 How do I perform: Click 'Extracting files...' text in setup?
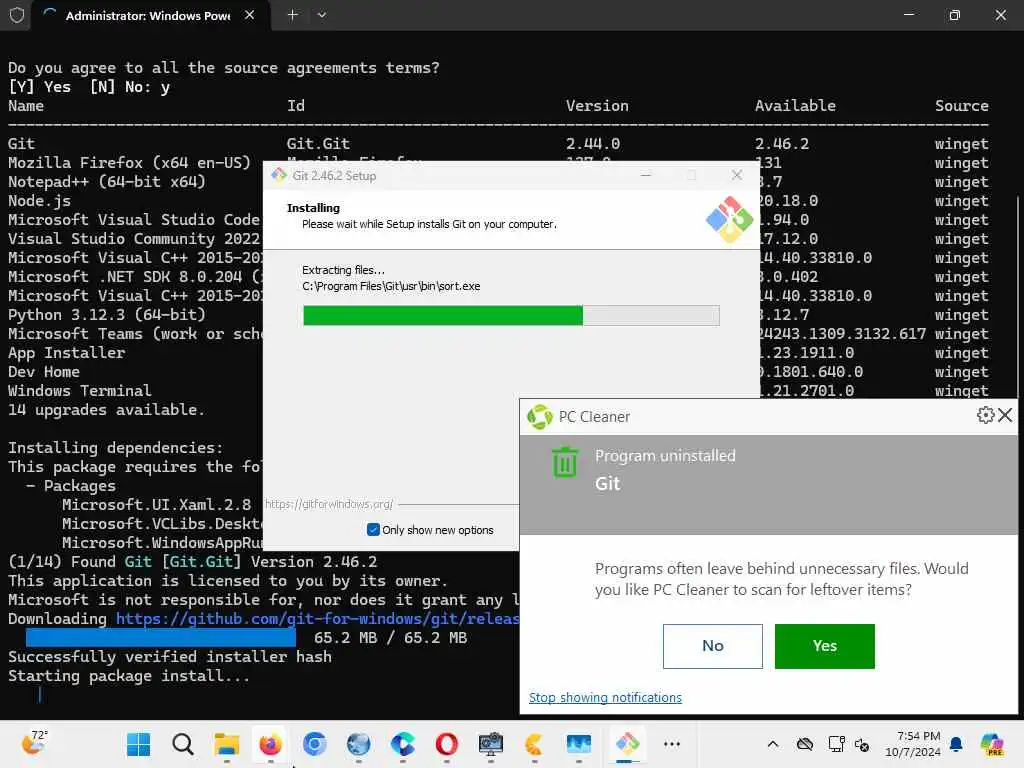pos(343,270)
